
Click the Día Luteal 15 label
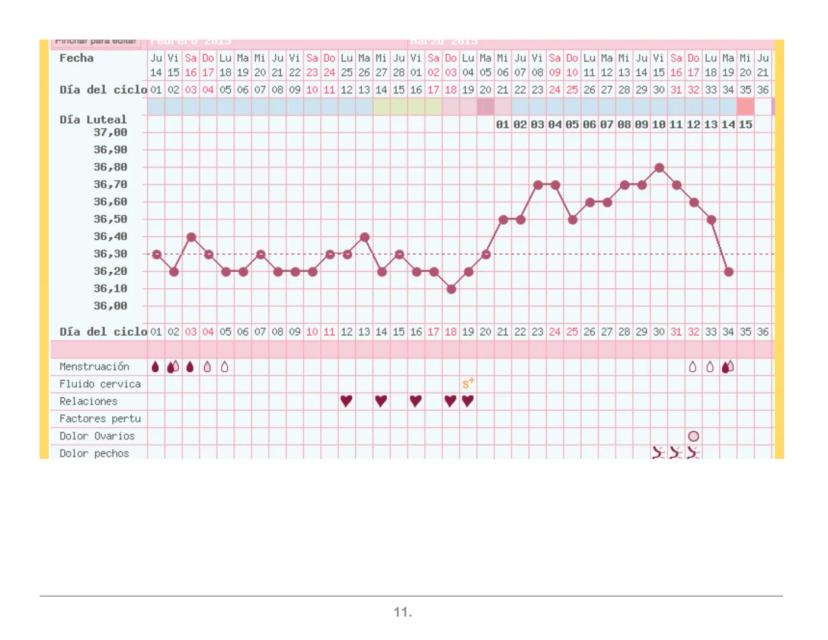click(745, 124)
